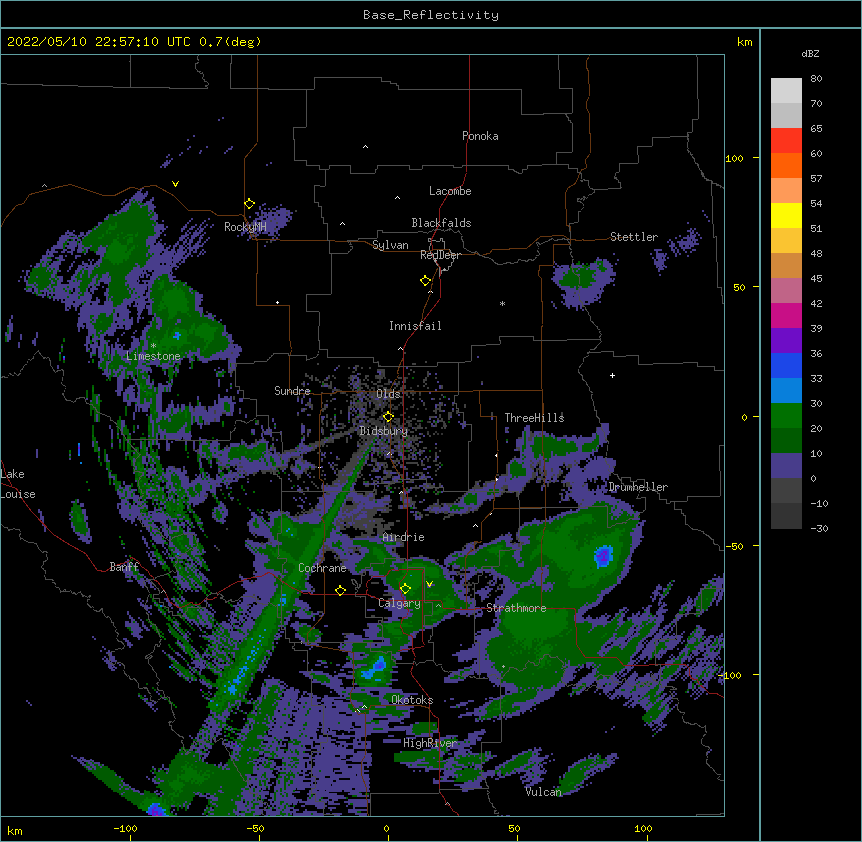Click the yellow marker above Calgary label
This screenshot has width=862, height=842.
click(x=405, y=589)
